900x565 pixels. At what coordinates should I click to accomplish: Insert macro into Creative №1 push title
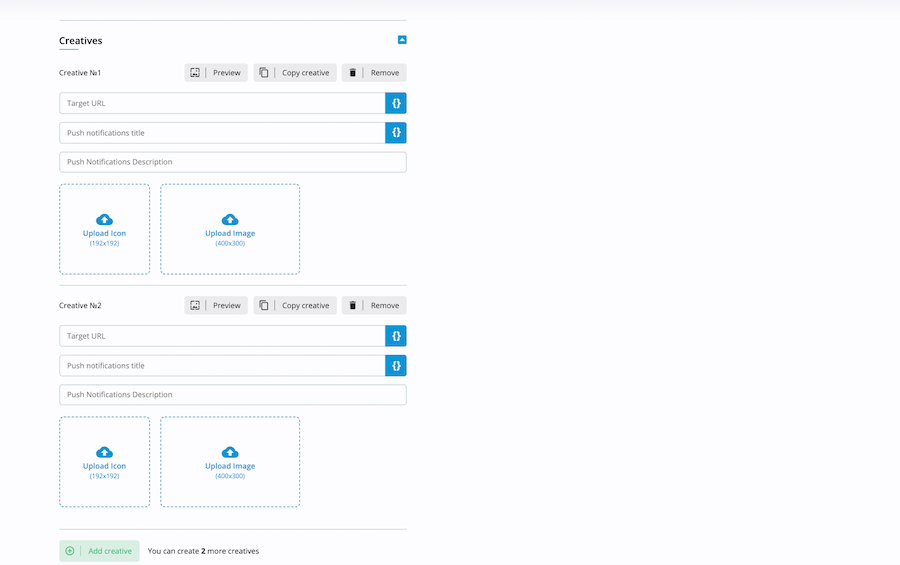point(396,133)
